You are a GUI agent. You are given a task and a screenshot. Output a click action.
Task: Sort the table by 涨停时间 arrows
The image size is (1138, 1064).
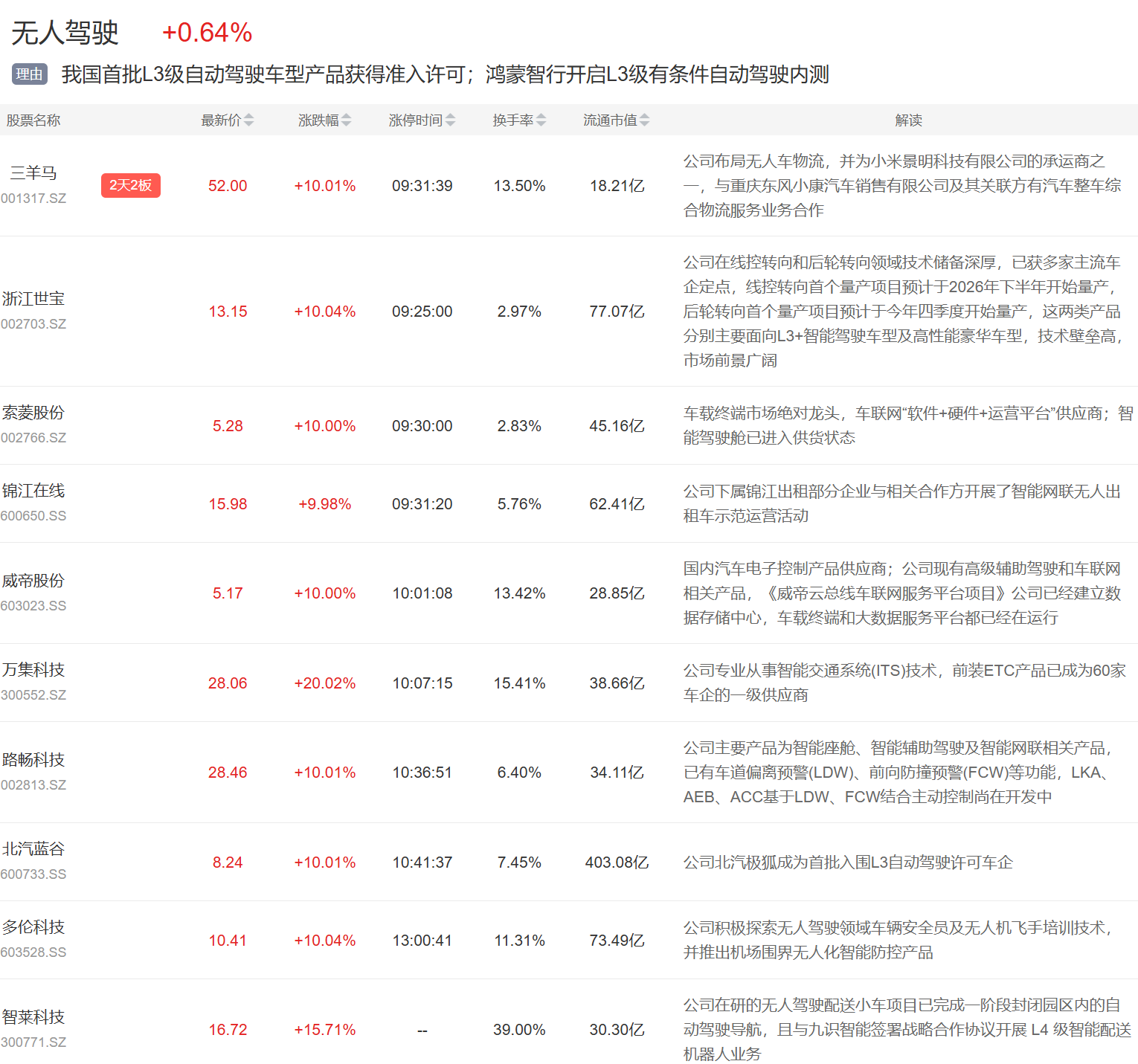(x=450, y=120)
